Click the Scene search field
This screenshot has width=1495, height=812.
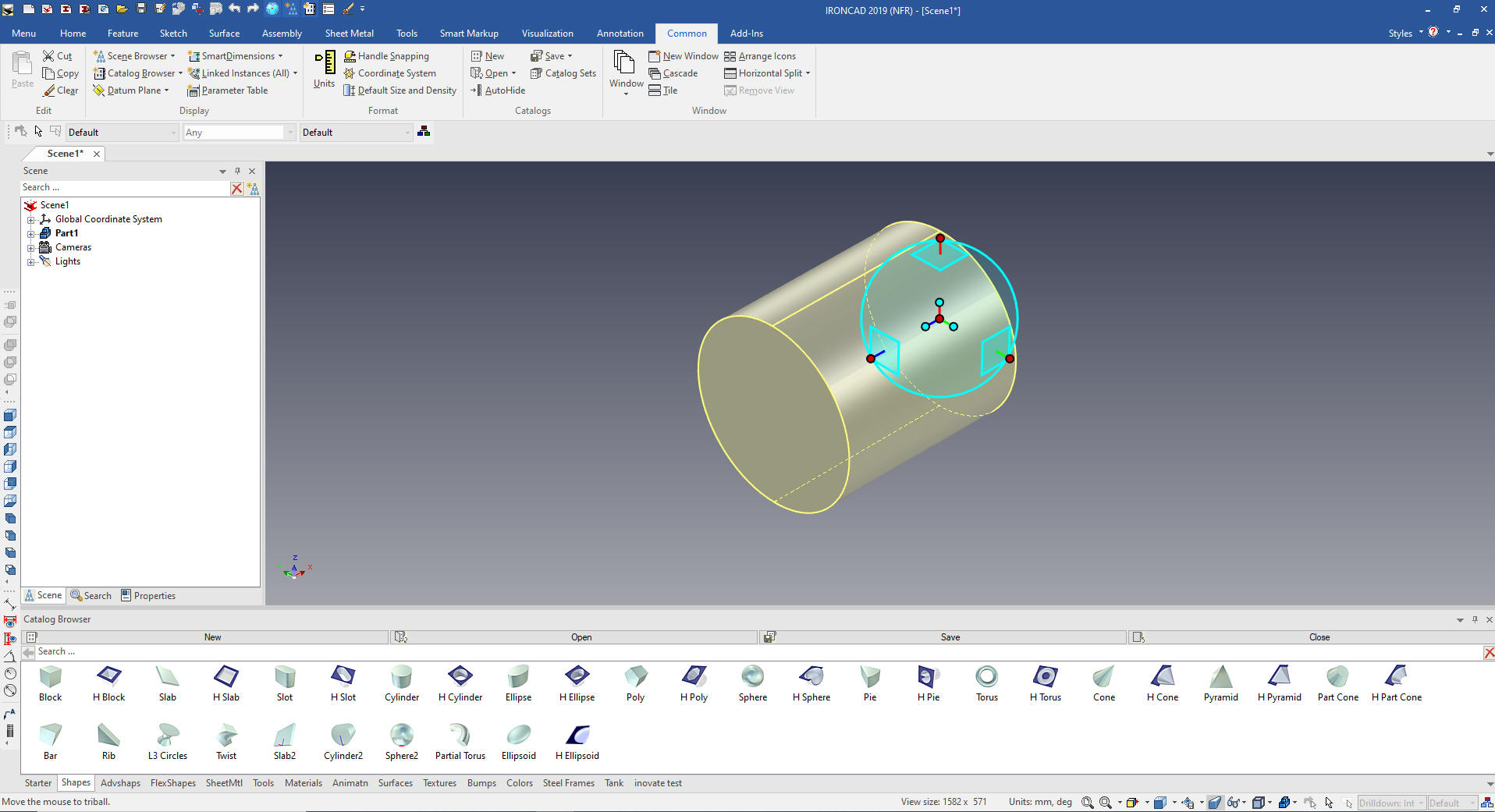(x=125, y=188)
